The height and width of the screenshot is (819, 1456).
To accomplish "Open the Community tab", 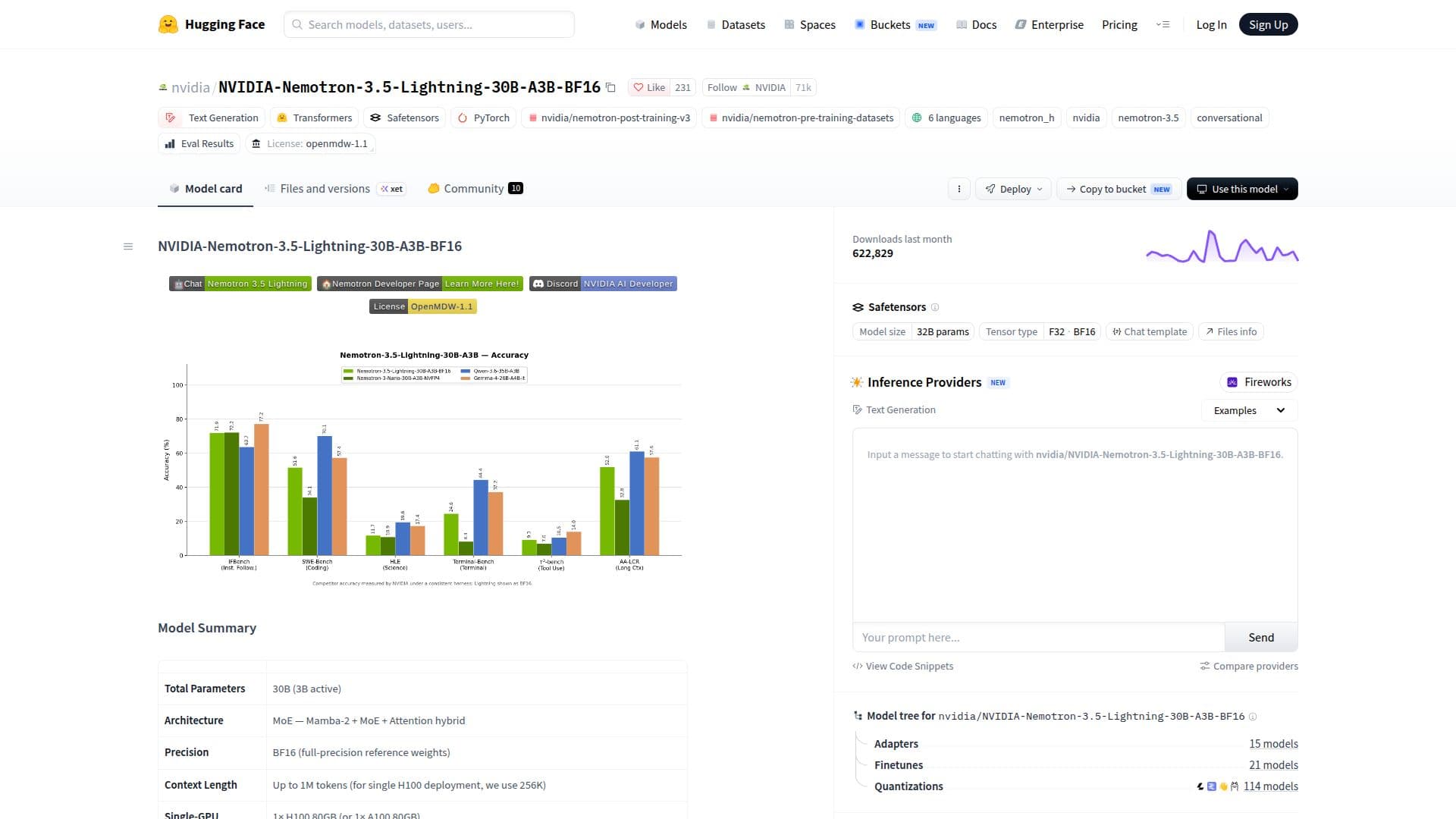I will pyautogui.click(x=475, y=189).
